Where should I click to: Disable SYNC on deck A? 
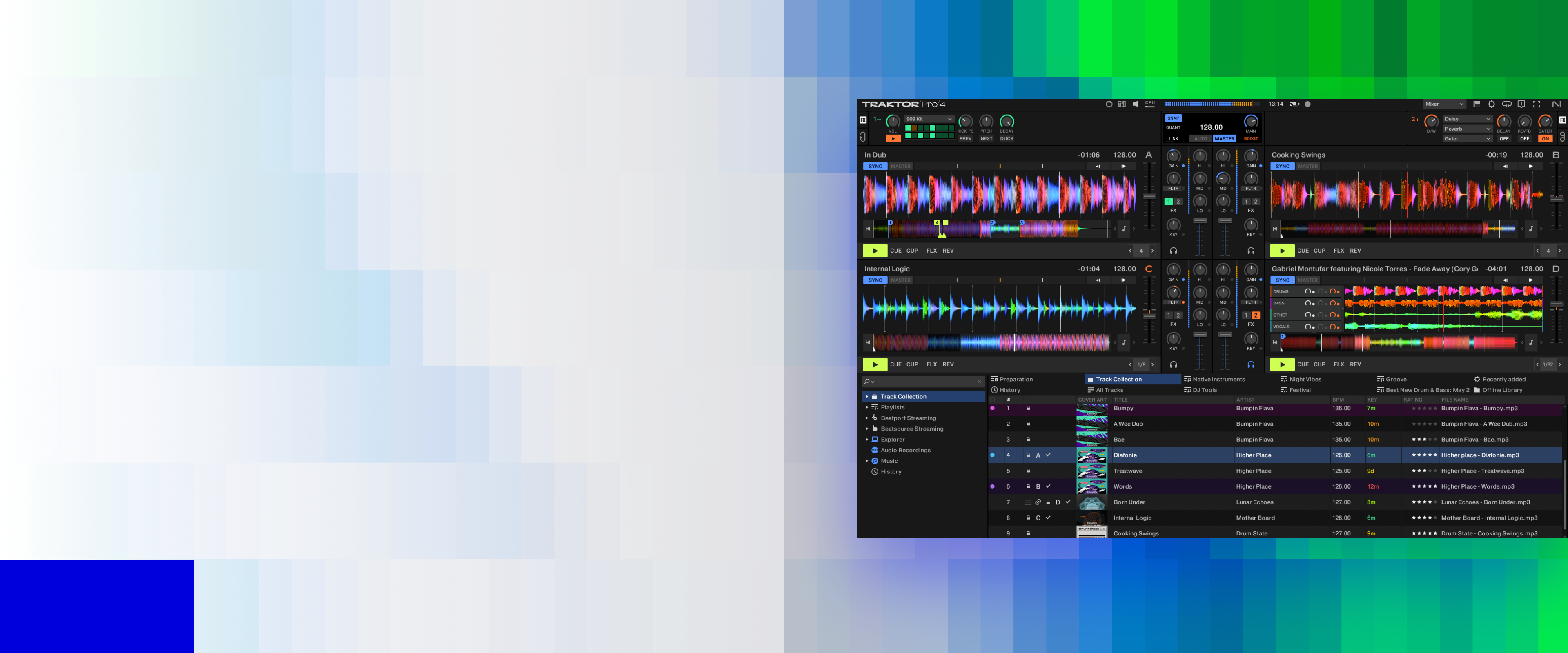875,166
